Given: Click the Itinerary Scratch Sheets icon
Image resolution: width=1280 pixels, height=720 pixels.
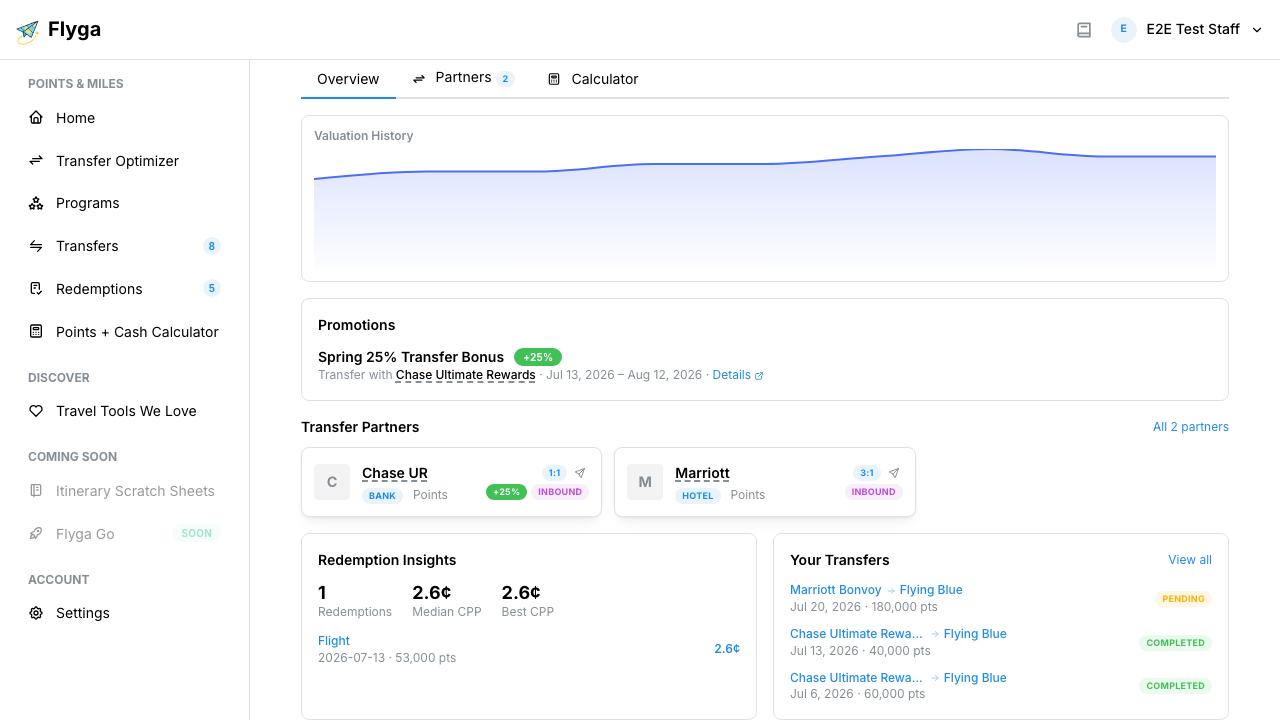Looking at the screenshot, I should (x=36, y=491).
